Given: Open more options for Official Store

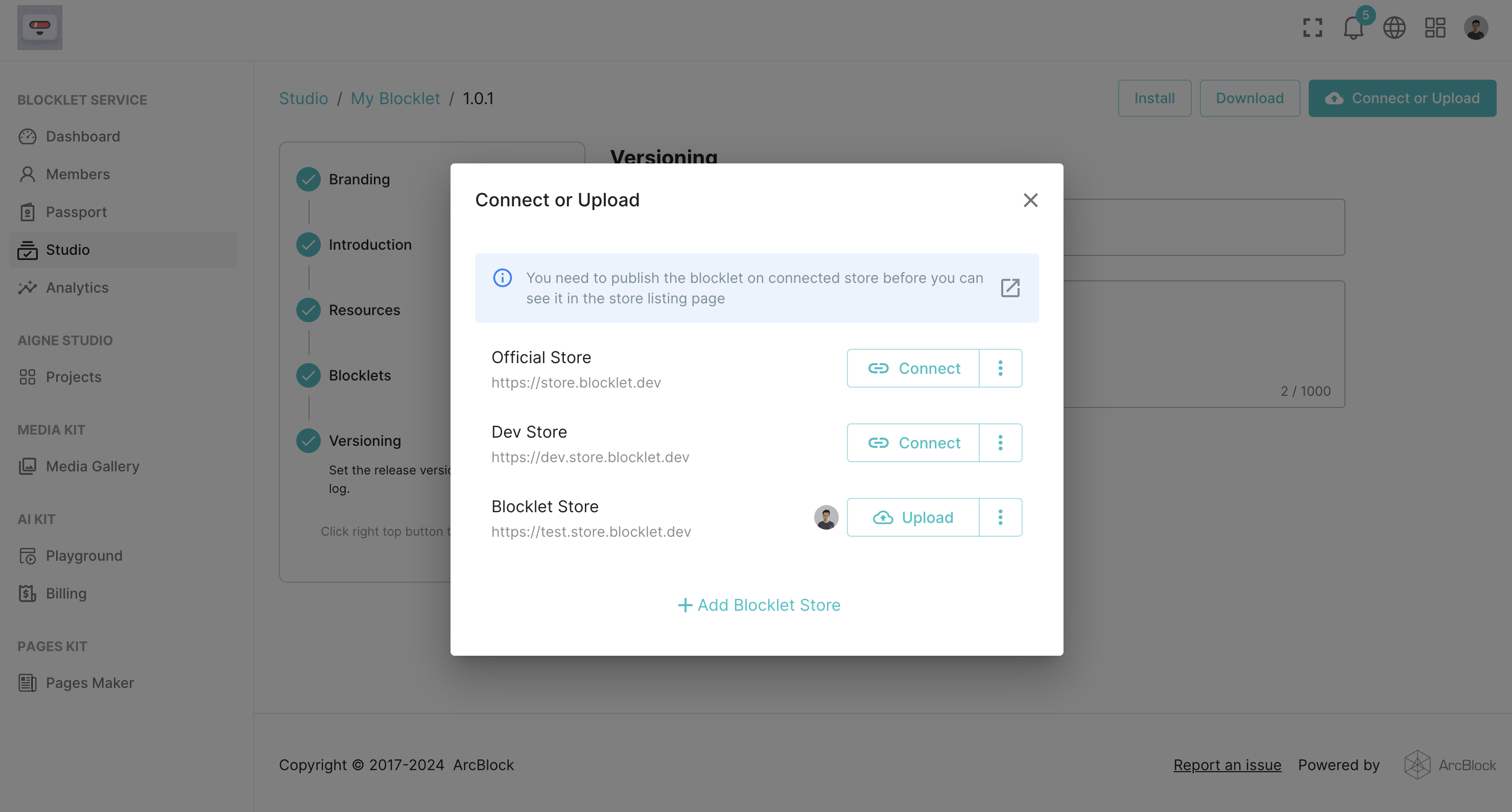Looking at the screenshot, I should [1001, 368].
